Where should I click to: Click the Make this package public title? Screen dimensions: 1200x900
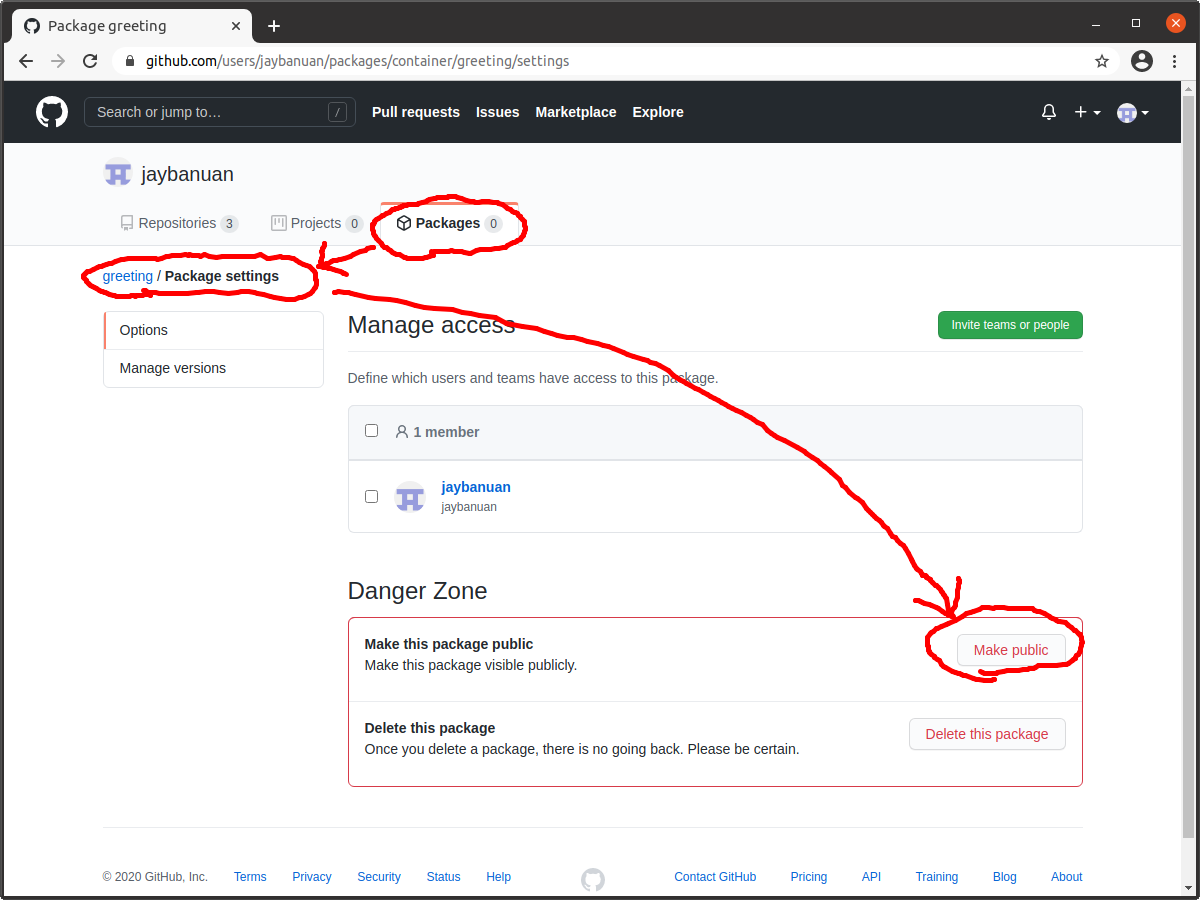(x=449, y=644)
